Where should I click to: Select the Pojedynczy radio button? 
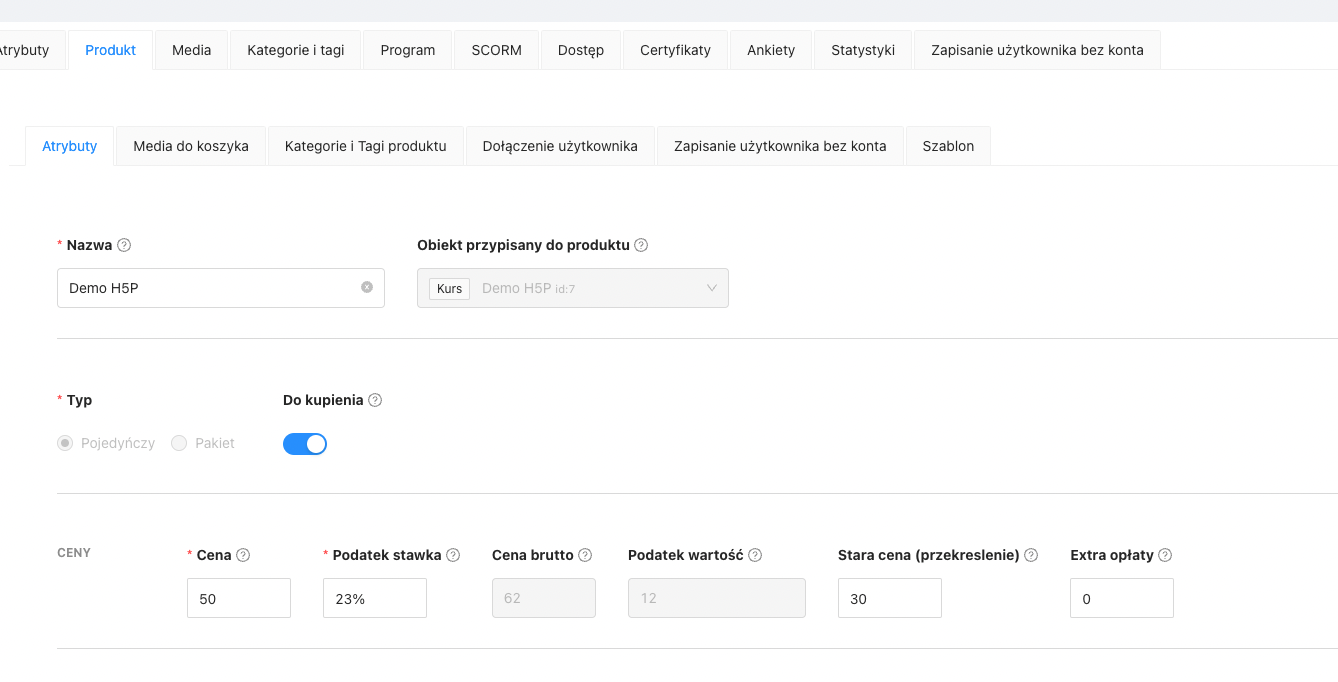pyautogui.click(x=64, y=442)
